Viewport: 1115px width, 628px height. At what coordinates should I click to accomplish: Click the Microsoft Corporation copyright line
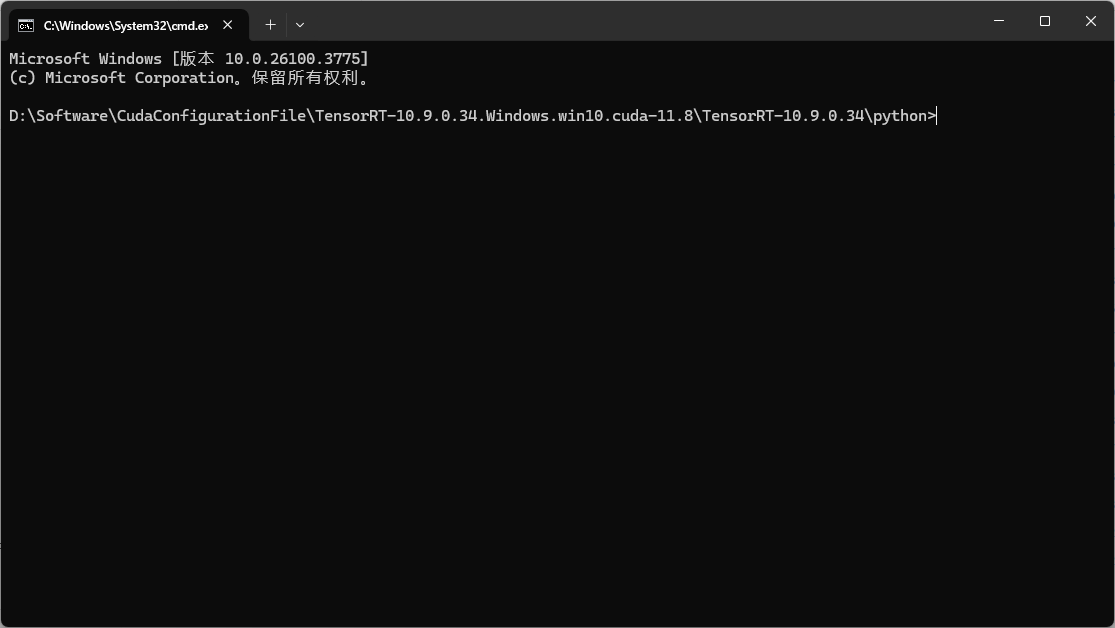[x=188, y=77]
